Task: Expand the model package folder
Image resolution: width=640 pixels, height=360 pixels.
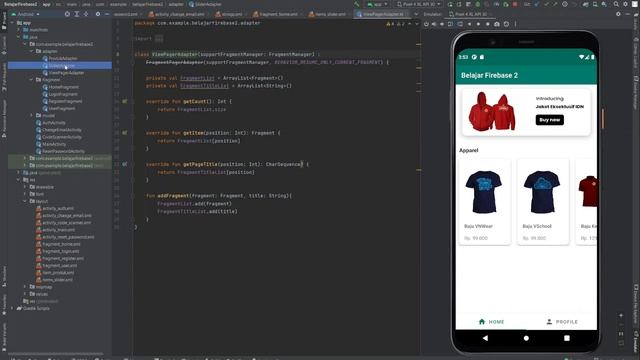Action: point(32,116)
